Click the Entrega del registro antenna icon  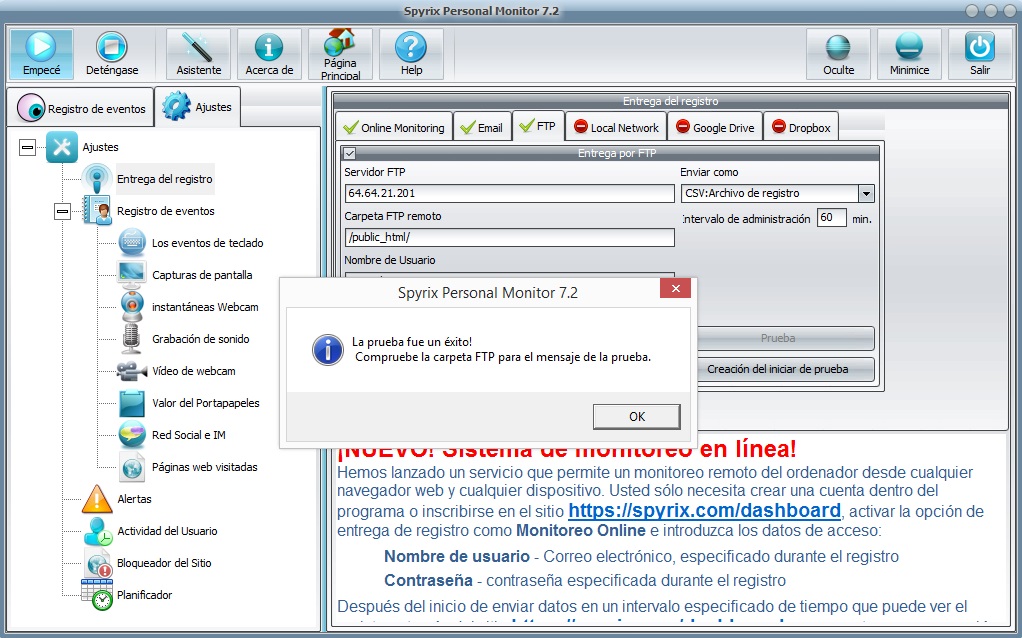(97, 179)
